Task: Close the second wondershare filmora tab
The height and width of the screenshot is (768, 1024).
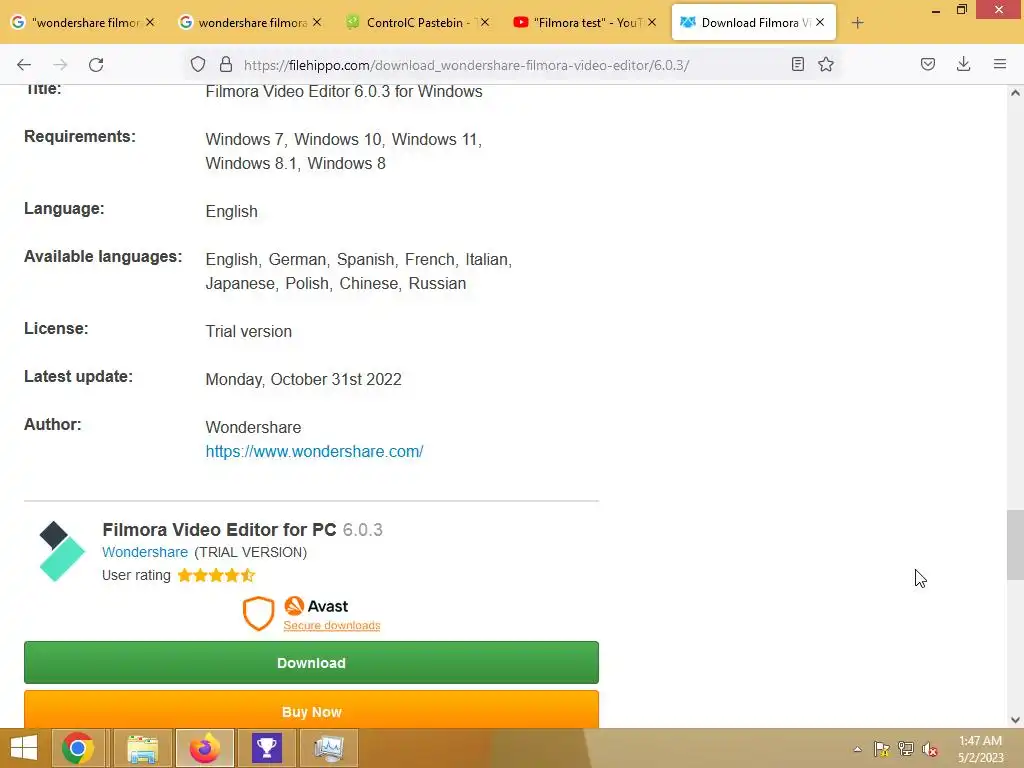Action: pos(317,22)
